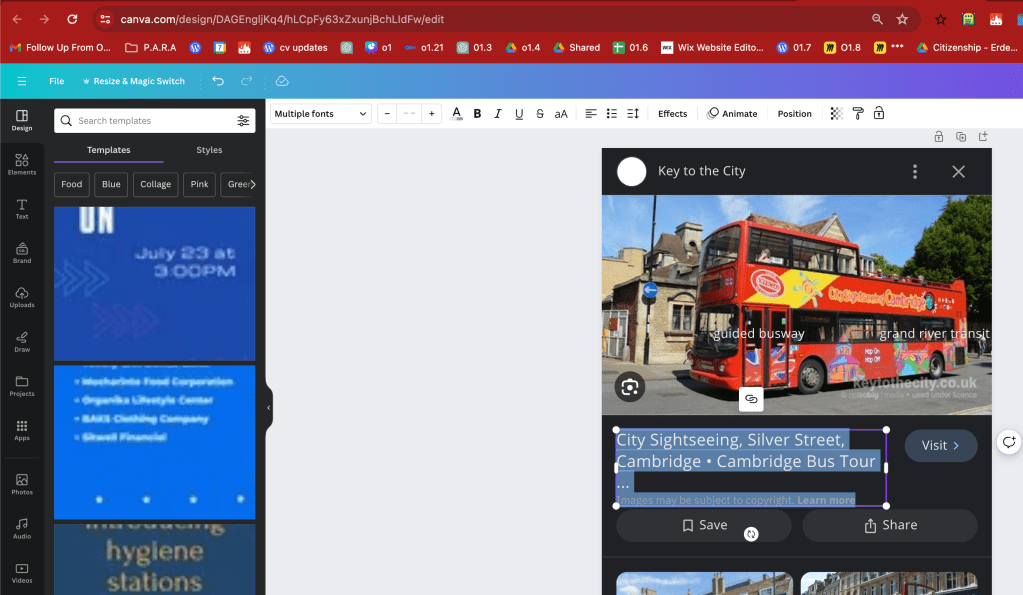Click the copy style paint roller icon
This screenshot has width=1023, height=595.
coord(858,114)
